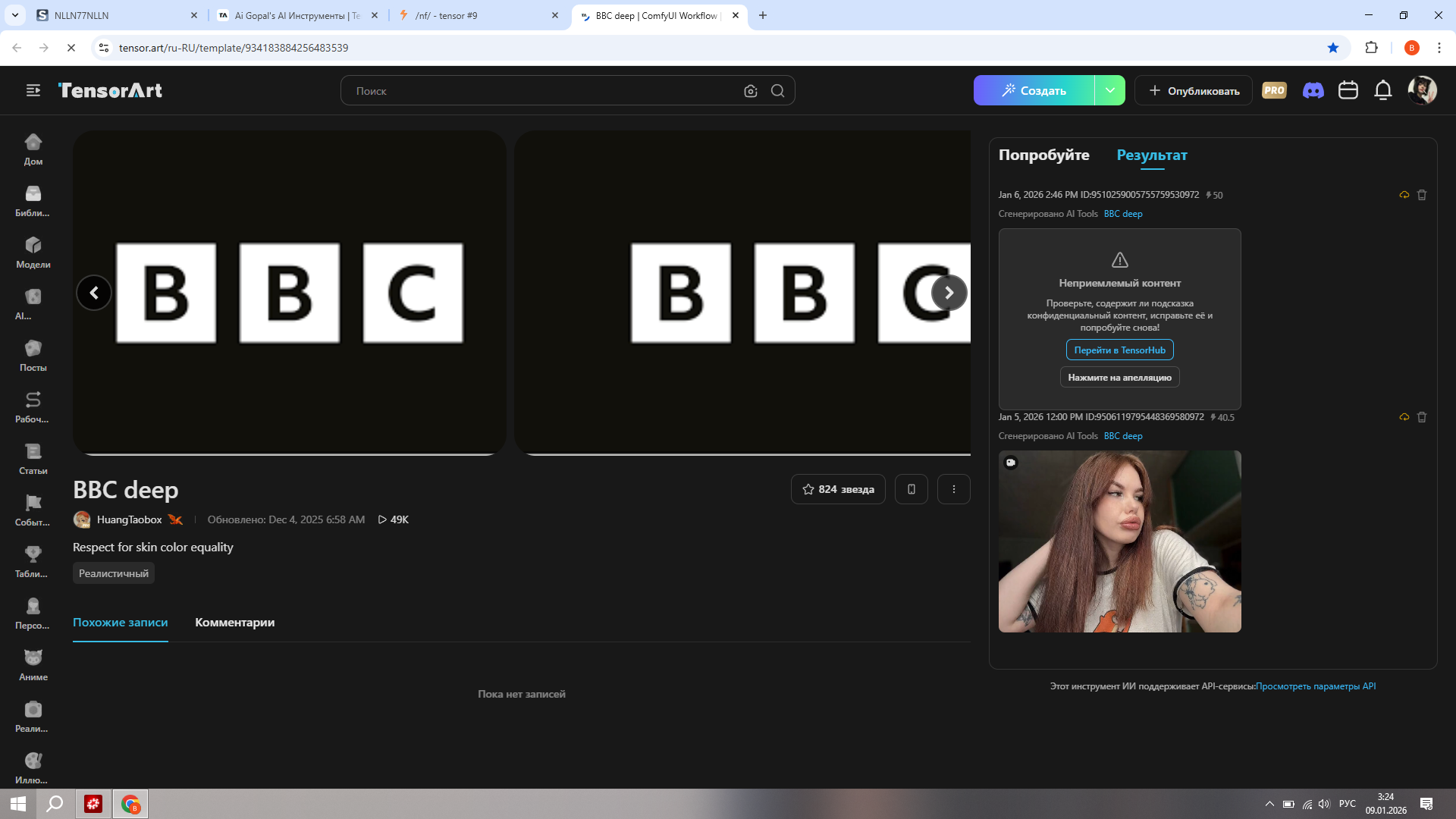This screenshot has width=1456, height=819.
Task: Open the calendar check-in icon
Action: [x=1348, y=90]
